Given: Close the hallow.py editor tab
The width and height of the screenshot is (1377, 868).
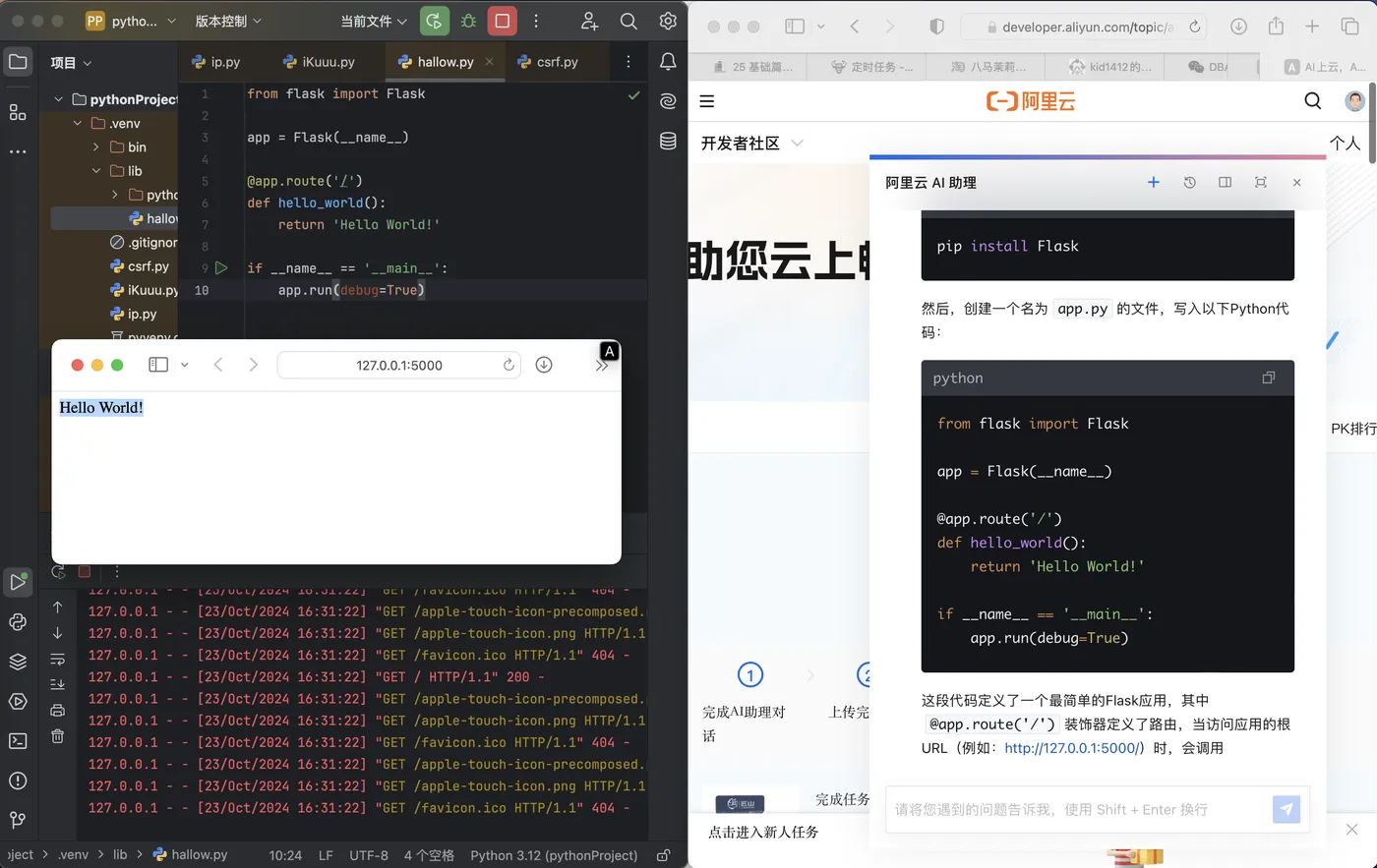Looking at the screenshot, I should click(489, 62).
